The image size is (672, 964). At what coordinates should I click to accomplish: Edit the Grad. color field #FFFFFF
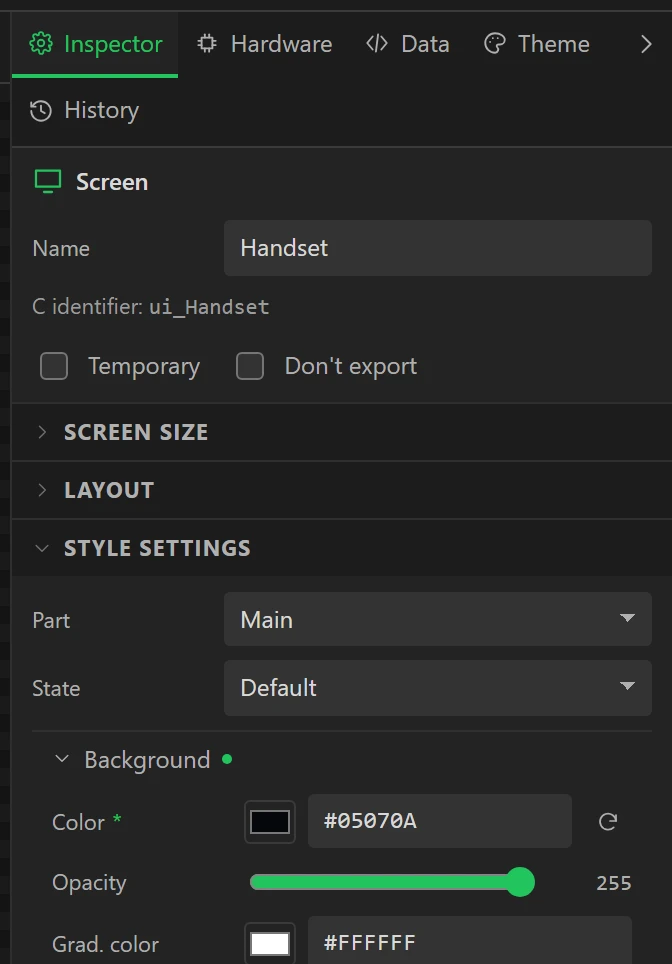coord(470,942)
